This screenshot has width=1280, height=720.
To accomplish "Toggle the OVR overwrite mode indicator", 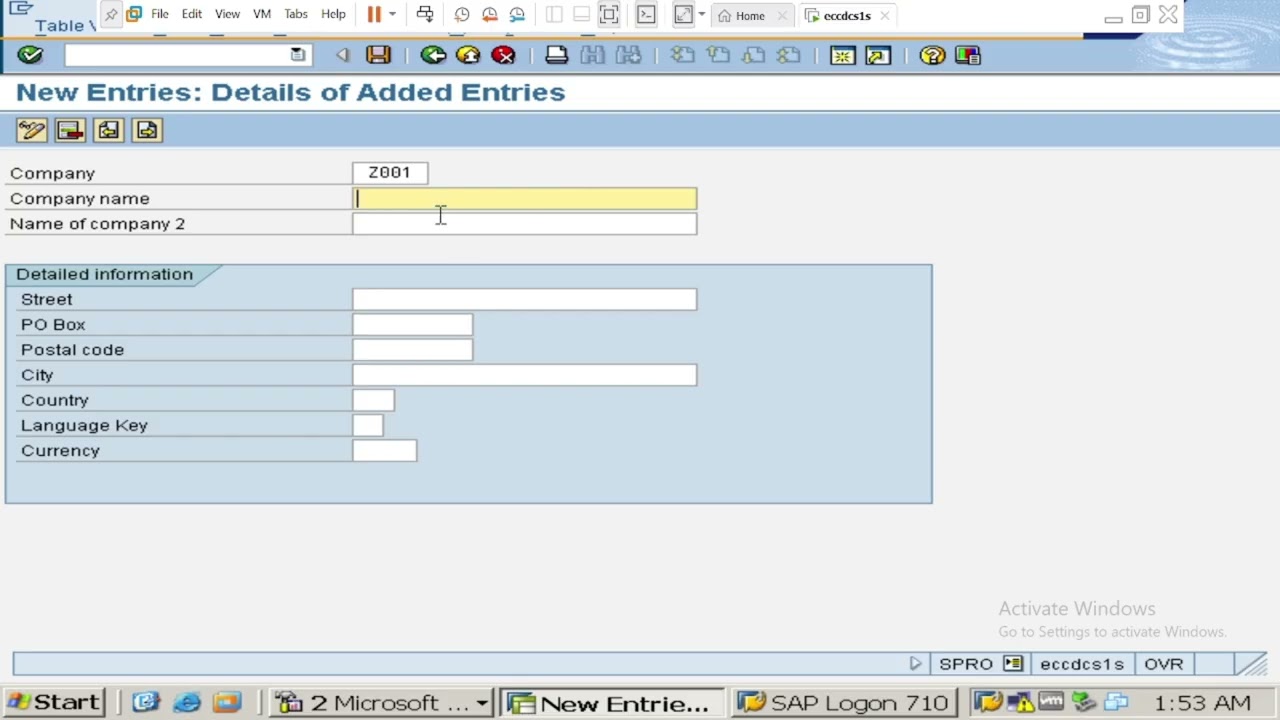I will point(1164,664).
